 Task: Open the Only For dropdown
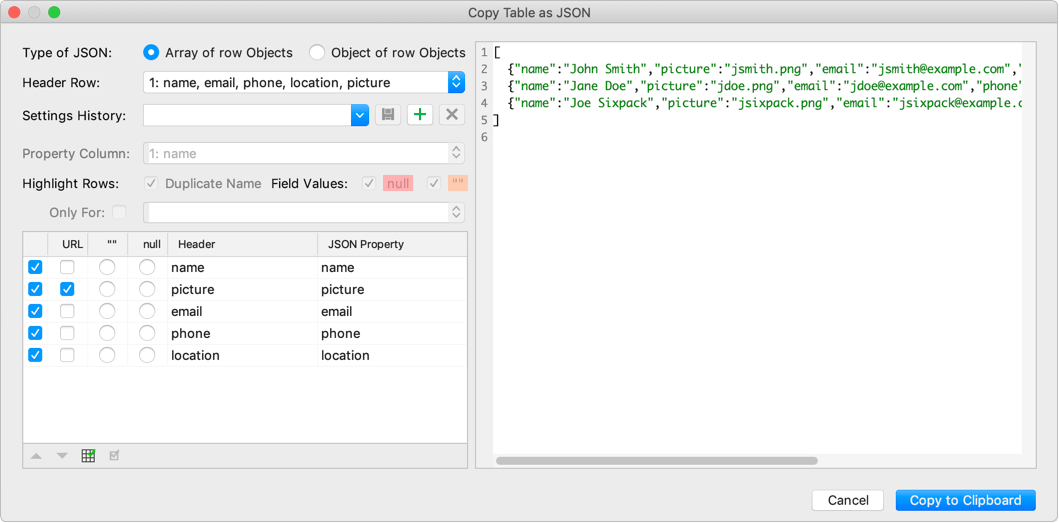(x=304, y=212)
